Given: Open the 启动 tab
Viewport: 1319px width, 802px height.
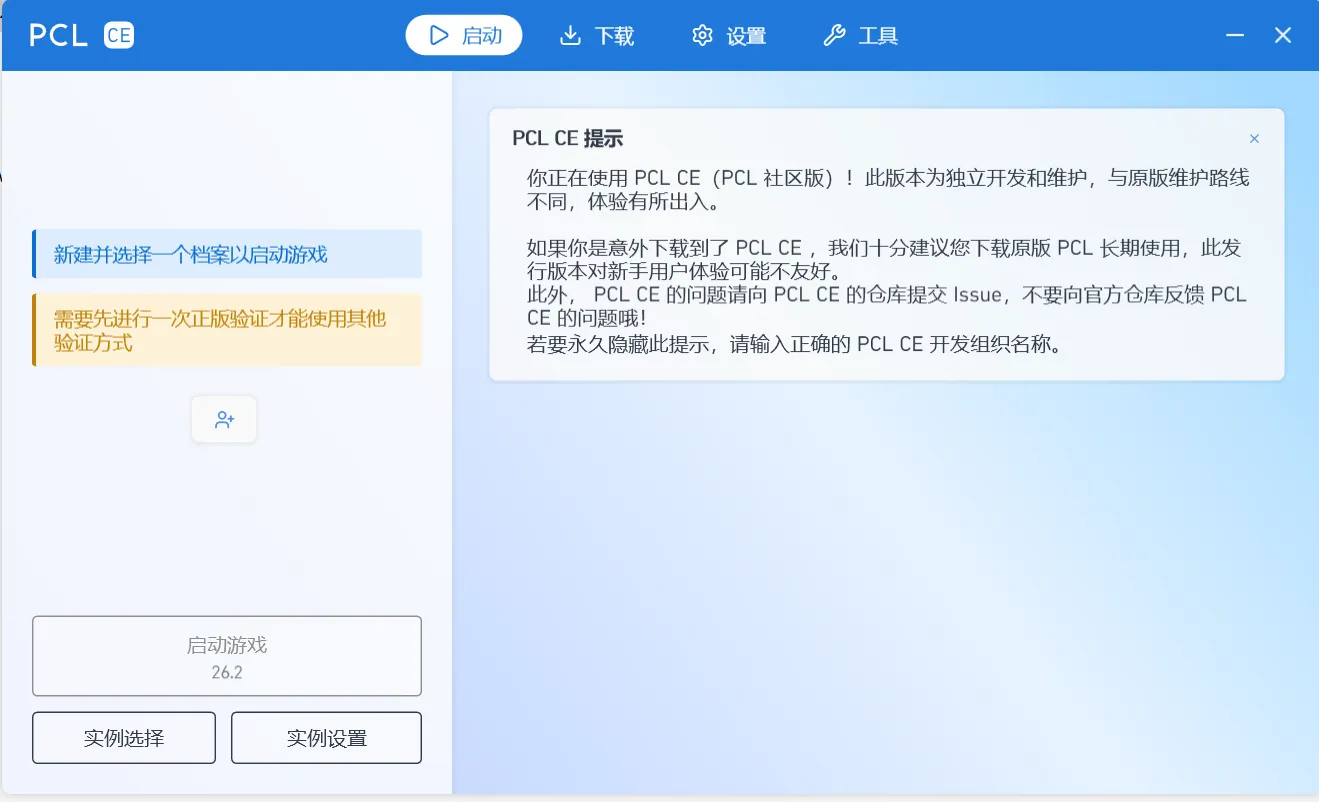Looking at the screenshot, I should [x=464, y=36].
